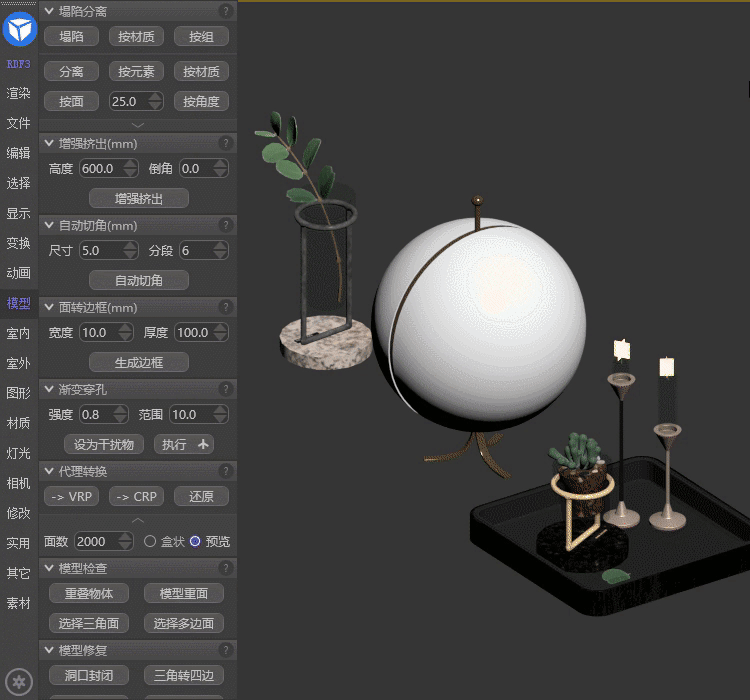Convert to CRP proxy button
This screenshot has height=700, width=750.
(136, 496)
